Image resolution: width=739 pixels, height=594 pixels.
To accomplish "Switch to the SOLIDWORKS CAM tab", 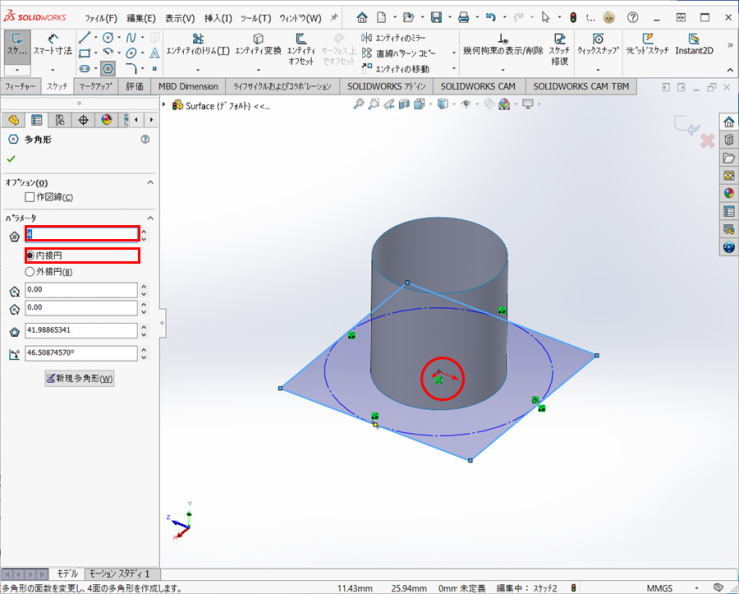I will 479,86.
